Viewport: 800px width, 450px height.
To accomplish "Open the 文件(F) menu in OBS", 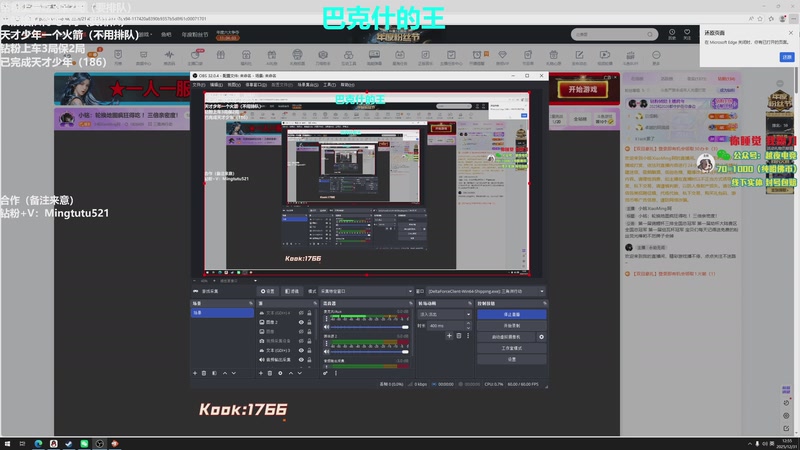I will click(x=198, y=85).
